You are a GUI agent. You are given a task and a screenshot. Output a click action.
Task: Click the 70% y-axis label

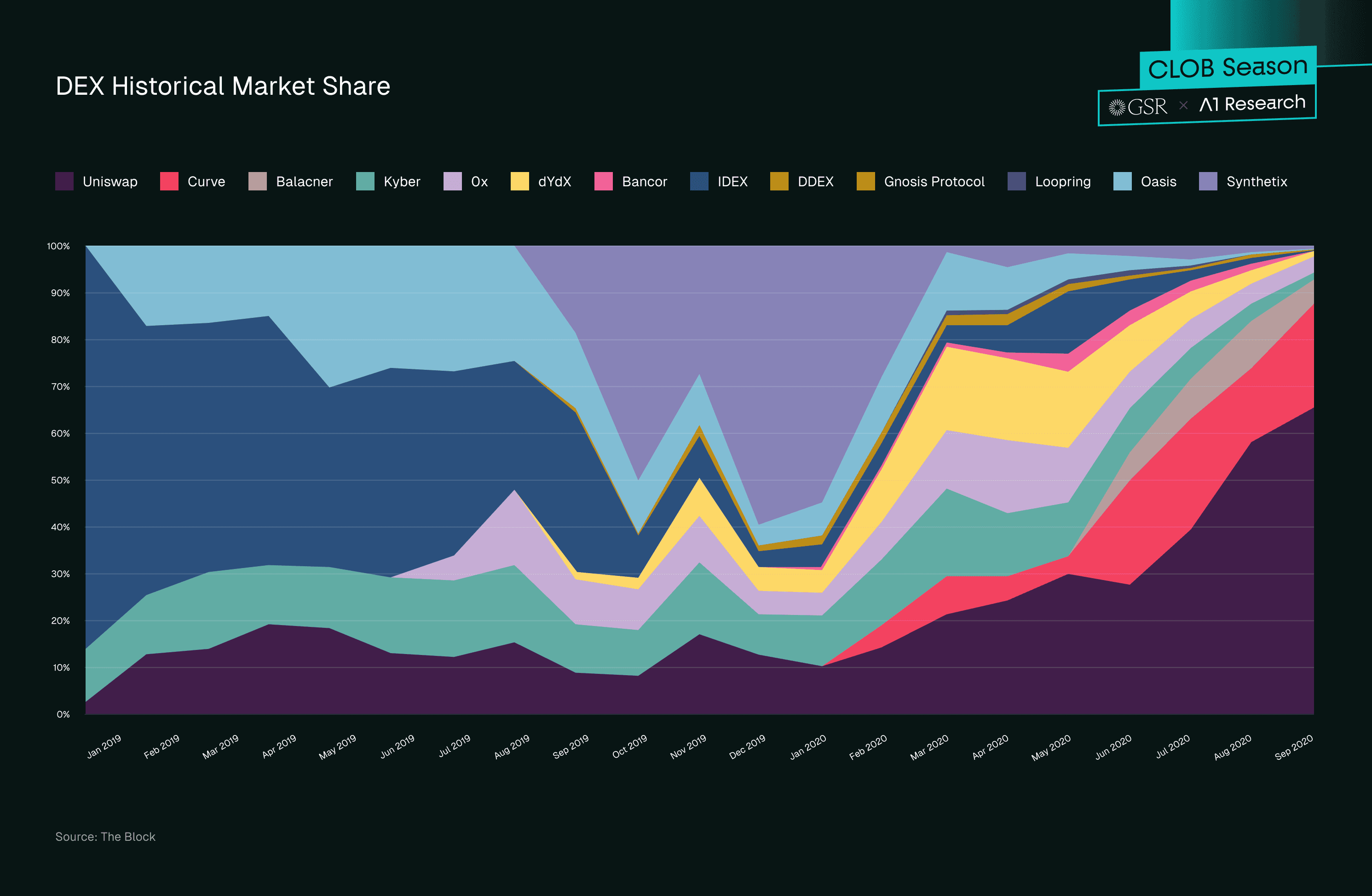pos(60,387)
